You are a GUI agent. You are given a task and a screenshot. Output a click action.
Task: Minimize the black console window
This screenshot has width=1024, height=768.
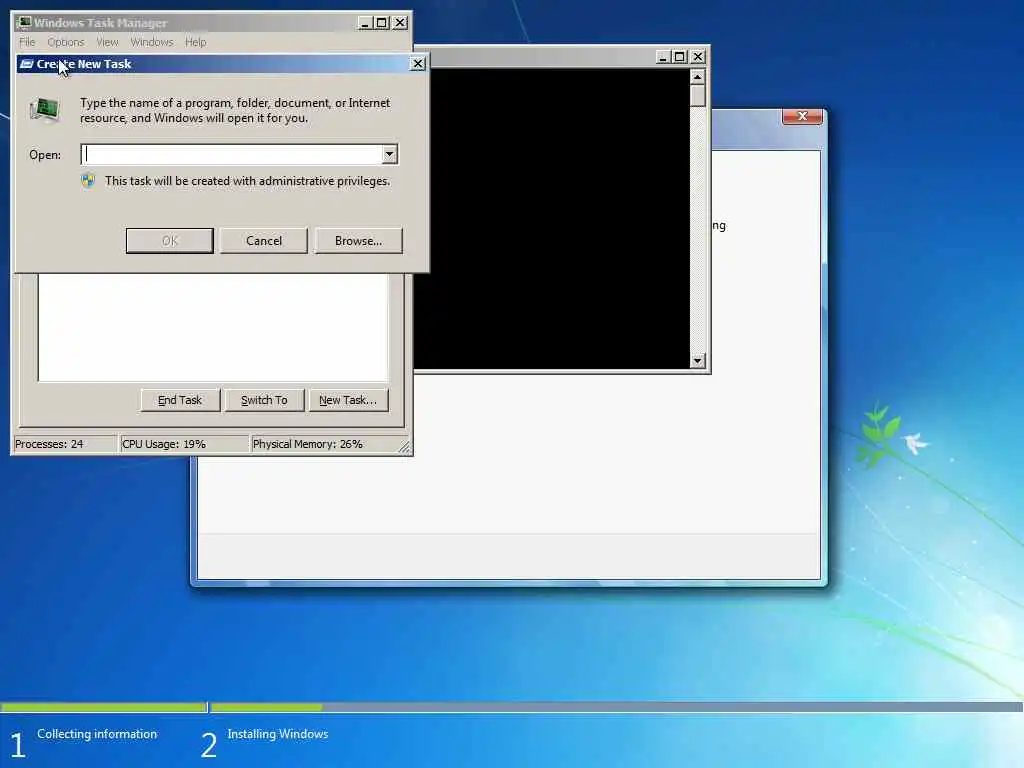click(662, 57)
